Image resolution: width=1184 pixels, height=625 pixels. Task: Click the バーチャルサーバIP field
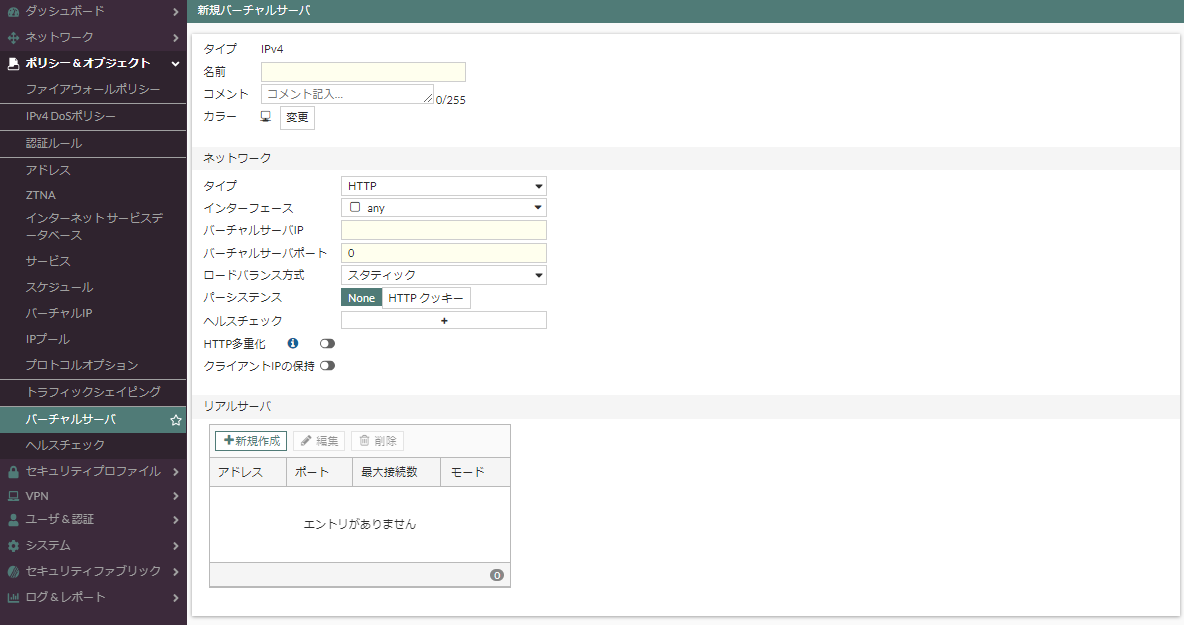(444, 230)
